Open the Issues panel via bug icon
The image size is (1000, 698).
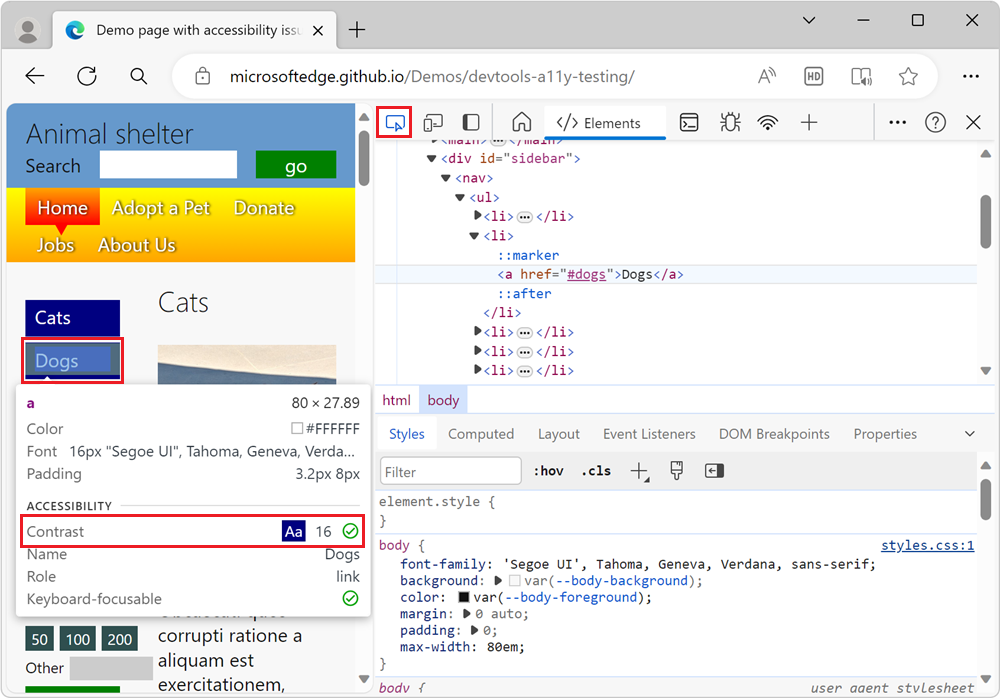coord(730,122)
